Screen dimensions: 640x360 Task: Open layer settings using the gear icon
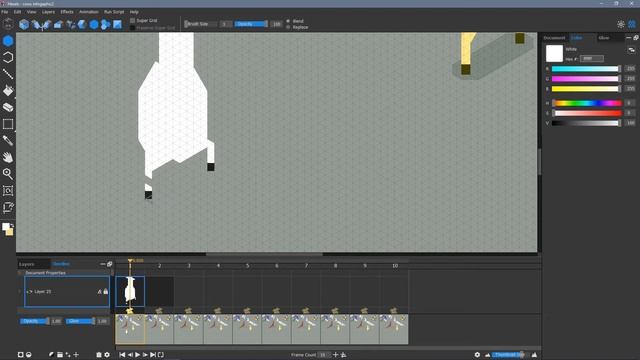click(x=107, y=355)
